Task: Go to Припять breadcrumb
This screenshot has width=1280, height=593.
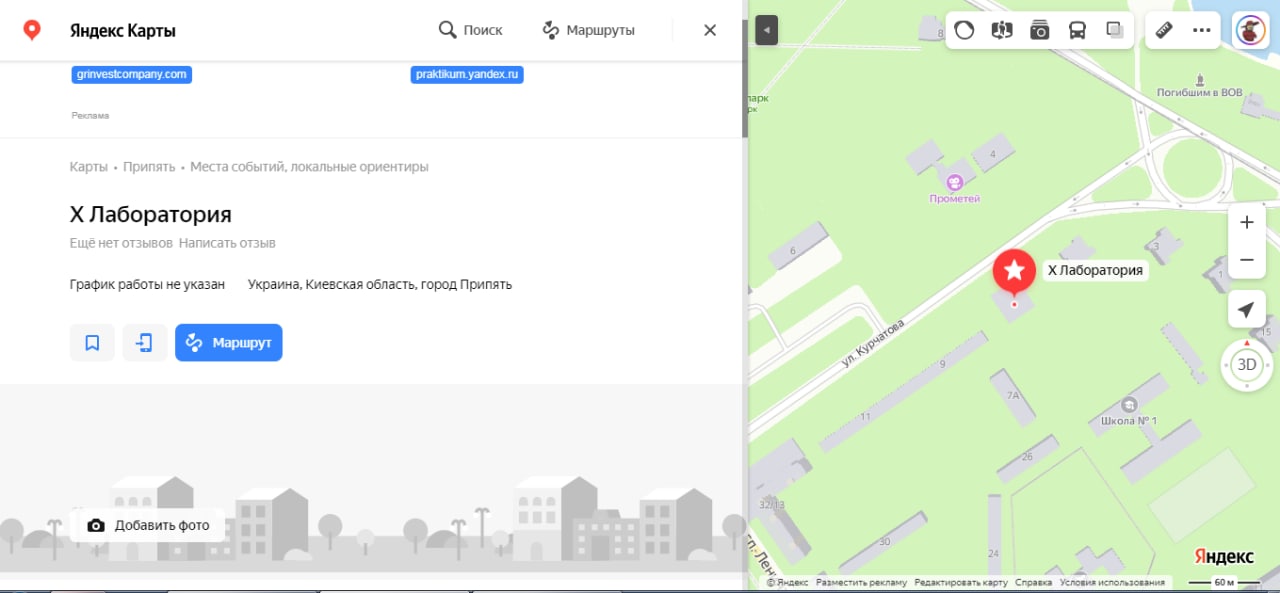Action: [149, 167]
